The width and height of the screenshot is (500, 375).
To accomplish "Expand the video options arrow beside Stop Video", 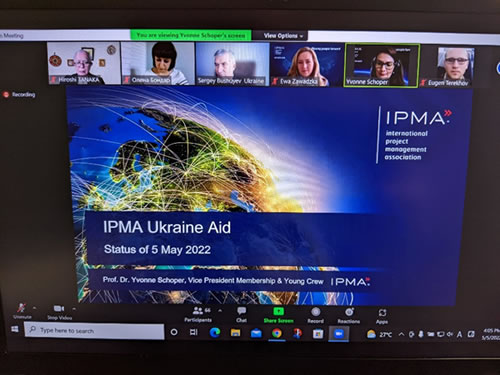I will (74, 309).
